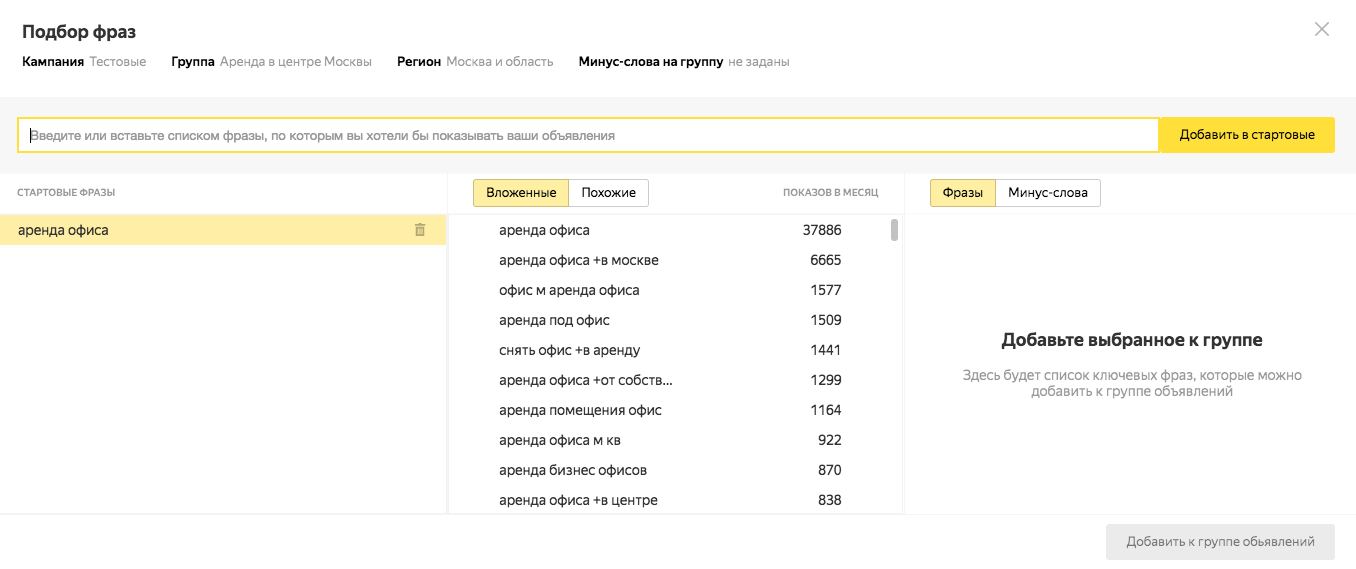This screenshot has width=1356, height=569.
Task: Pick suggestion аренда офиса +в москве
Action: click(x=670, y=260)
